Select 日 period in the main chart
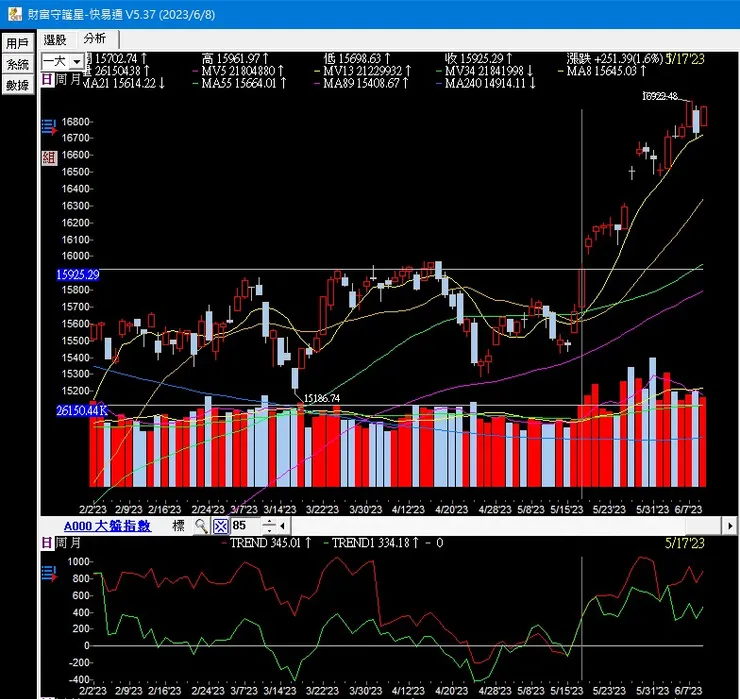740x699 pixels. coord(47,79)
